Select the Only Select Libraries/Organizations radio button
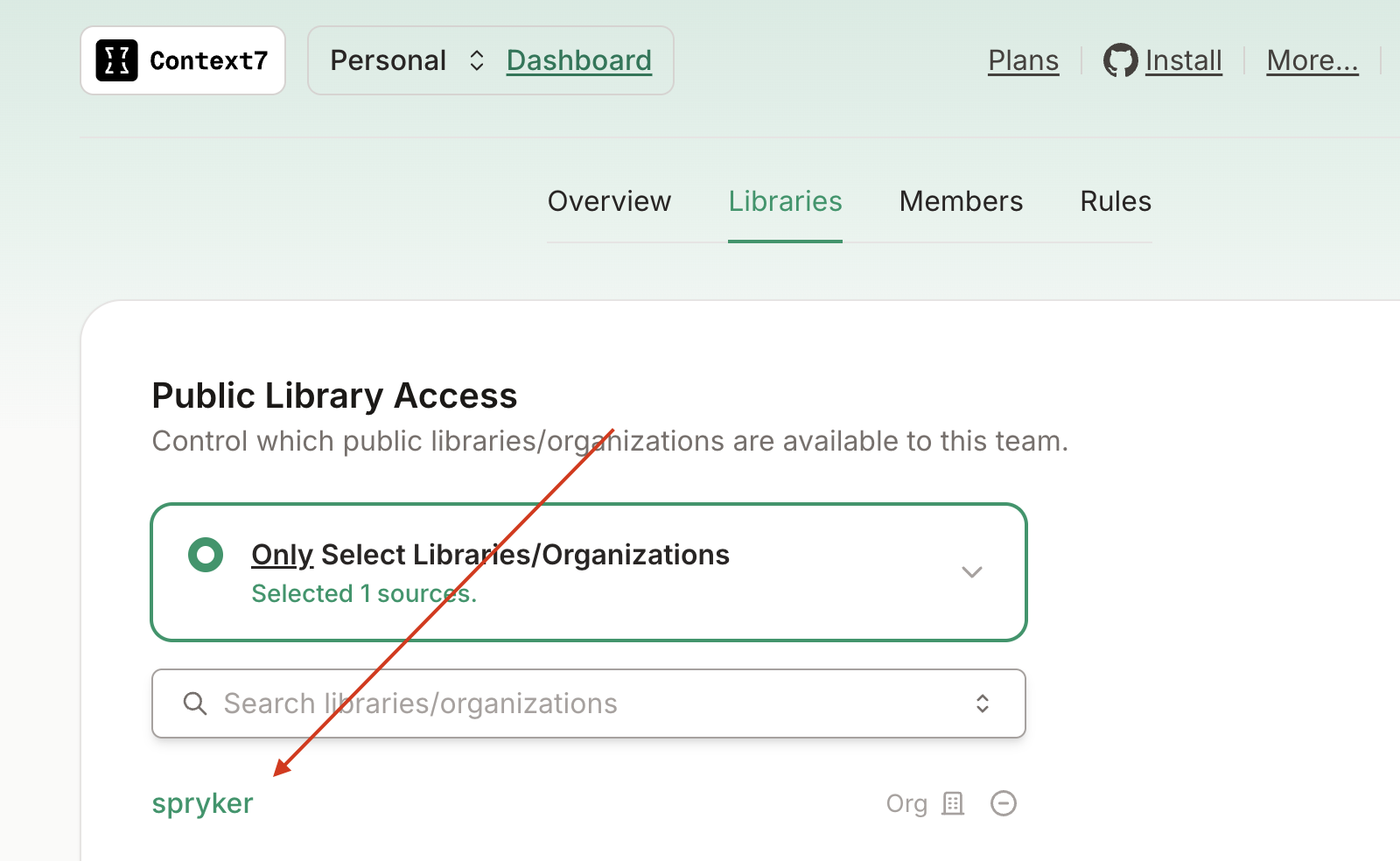Image resolution: width=1400 pixels, height=861 pixels. [205, 554]
